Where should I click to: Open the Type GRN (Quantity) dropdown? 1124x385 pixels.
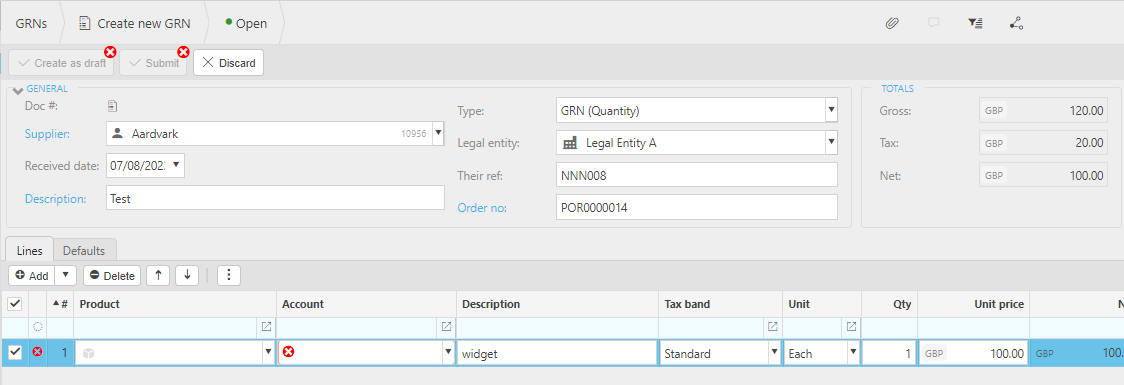click(x=831, y=110)
